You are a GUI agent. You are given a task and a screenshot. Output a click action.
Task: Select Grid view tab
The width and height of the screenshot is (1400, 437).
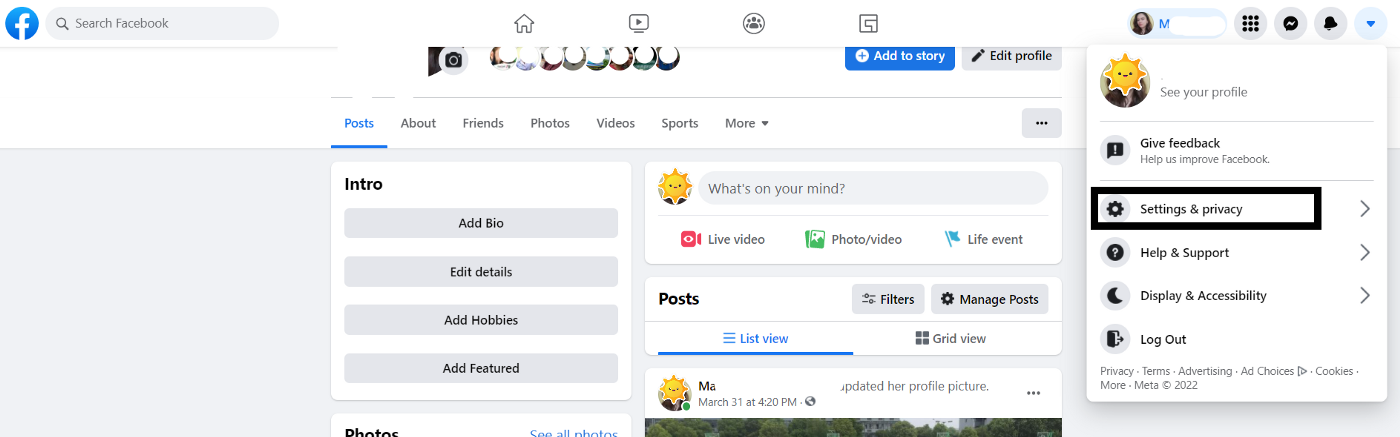click(950, 338)
